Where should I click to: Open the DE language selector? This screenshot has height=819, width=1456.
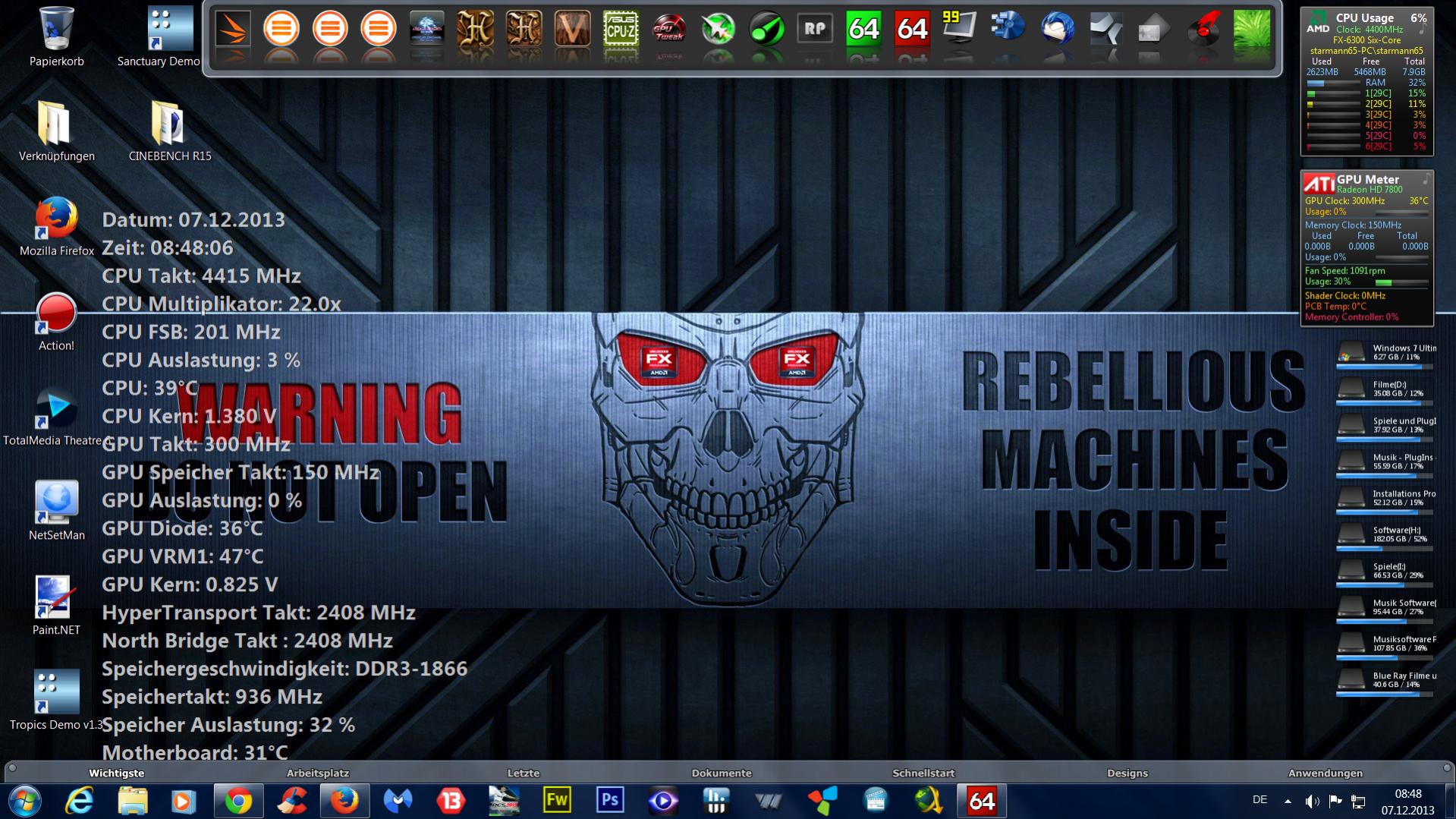tap(1260, 799)
